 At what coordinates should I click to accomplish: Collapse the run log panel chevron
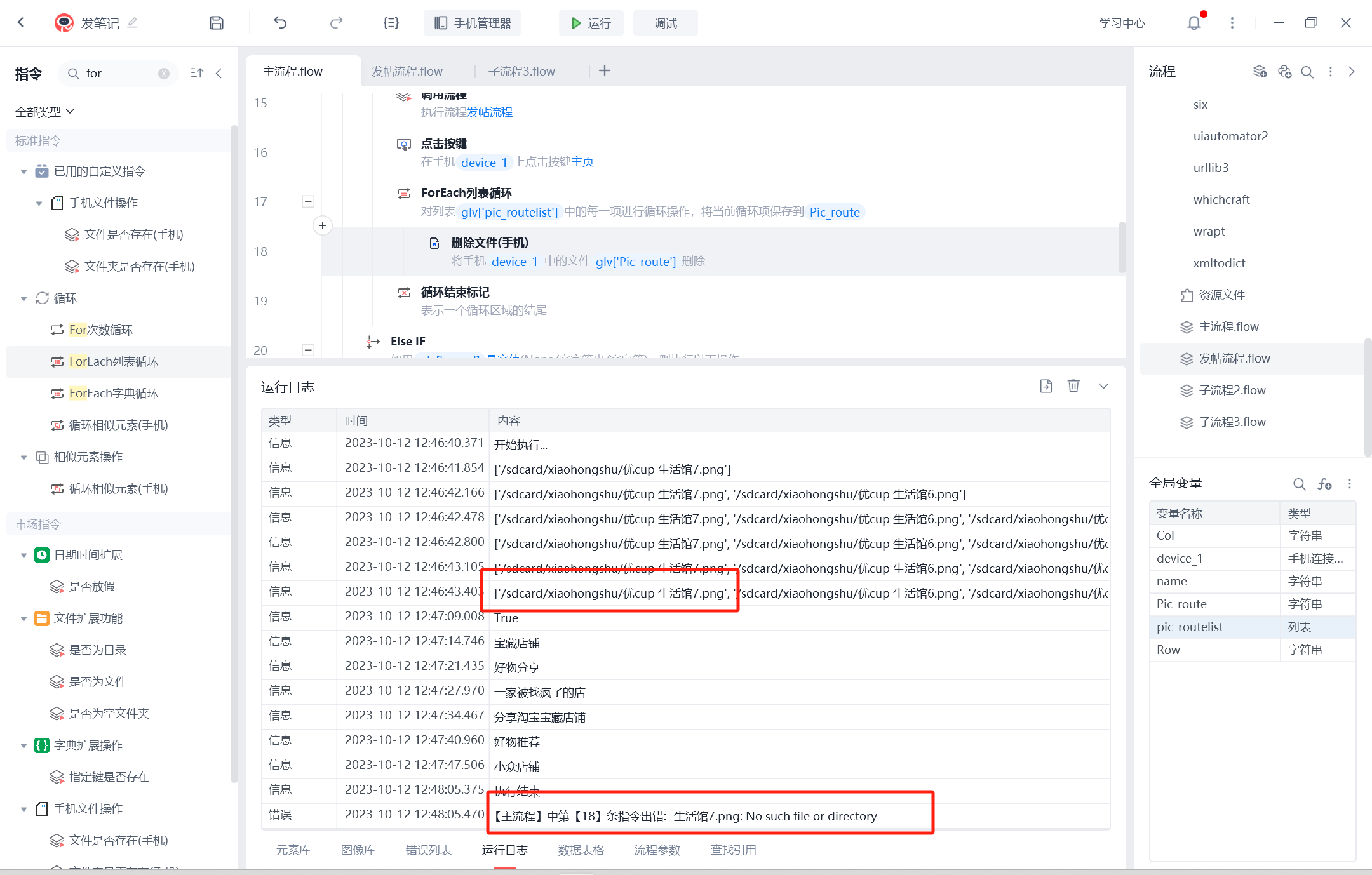pos(1103,385)
